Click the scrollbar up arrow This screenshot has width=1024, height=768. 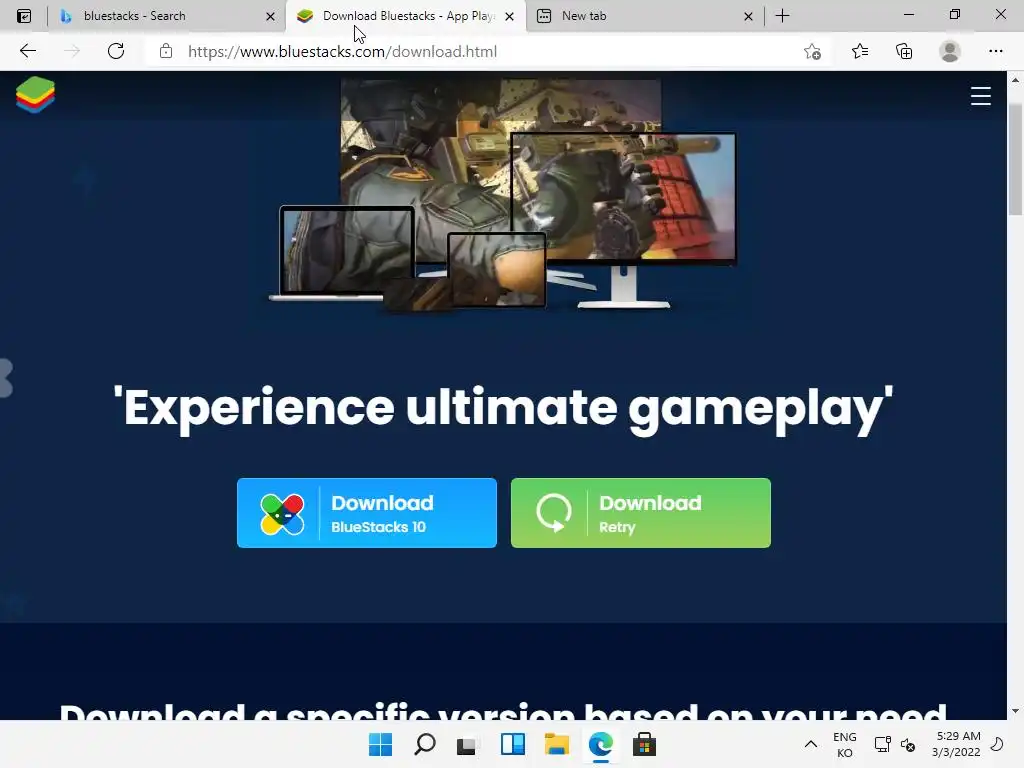pyautogui.click(x=1015, y=80)
